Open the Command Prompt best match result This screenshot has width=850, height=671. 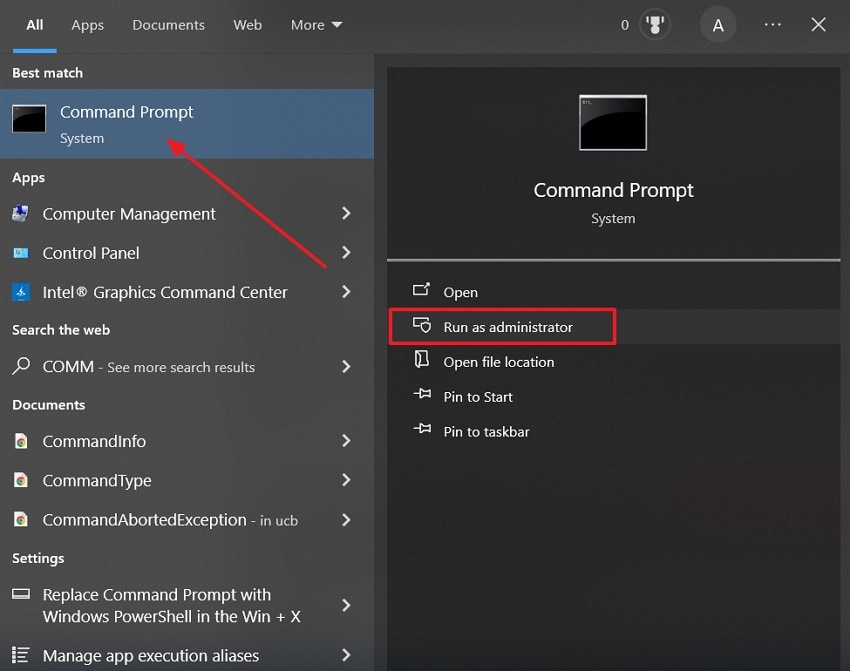pos(186,124)
